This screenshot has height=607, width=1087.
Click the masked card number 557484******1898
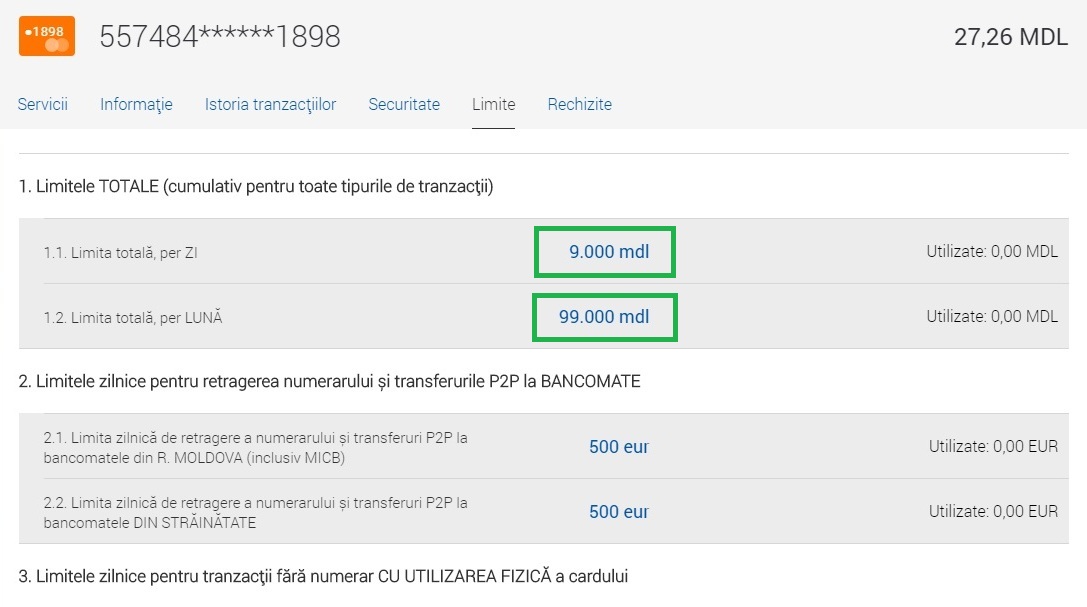[220, 37]
